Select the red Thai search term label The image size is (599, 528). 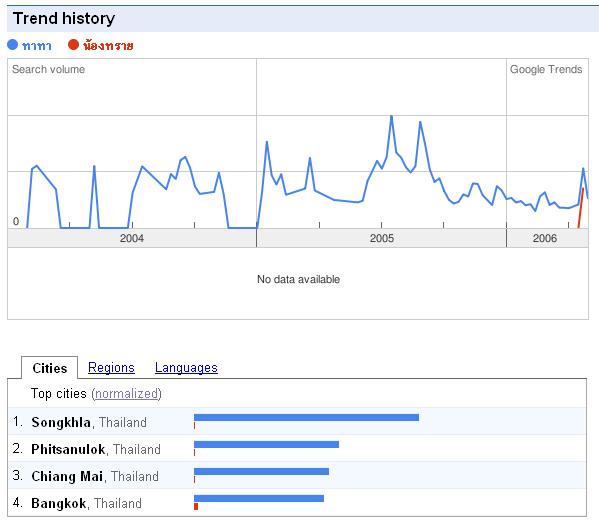tap(108, 45)
